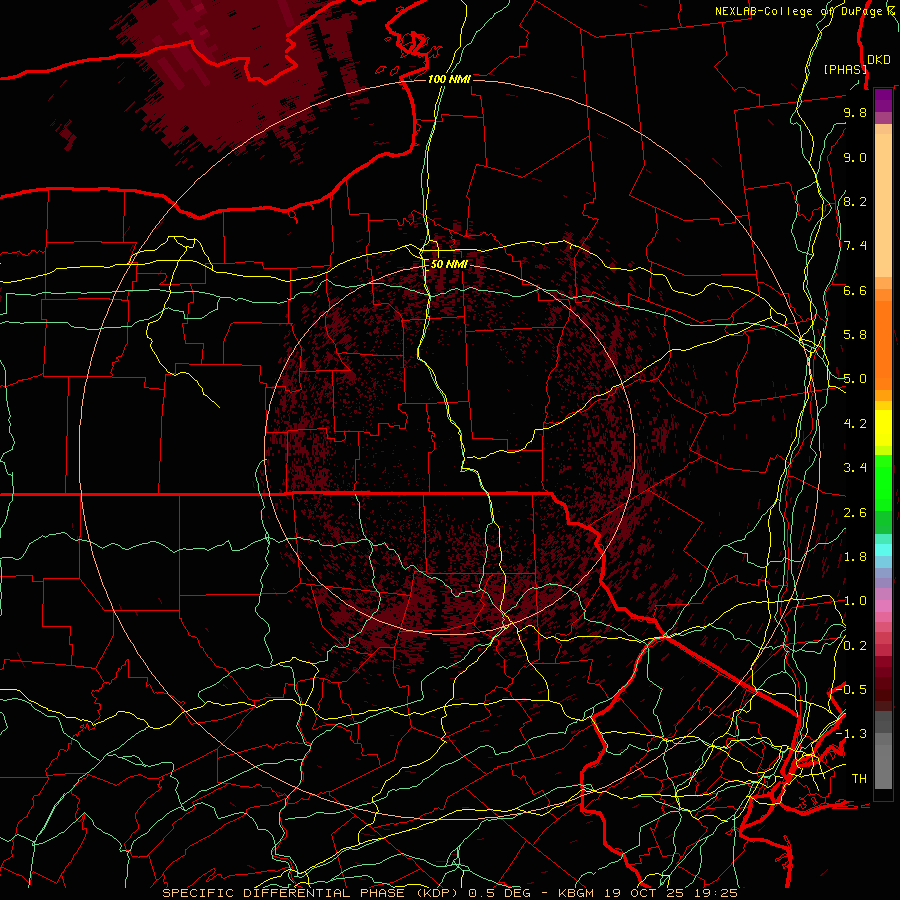900x900 pixels.
Task: Click the TH label at the scale bottom
Action: (x=859, y=779)
